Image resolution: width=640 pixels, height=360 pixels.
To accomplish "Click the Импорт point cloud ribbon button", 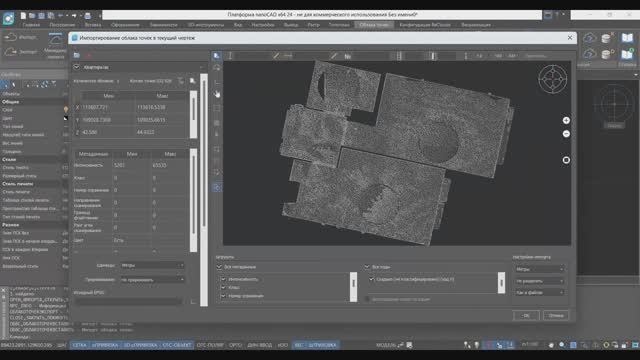I will (21, 37).
